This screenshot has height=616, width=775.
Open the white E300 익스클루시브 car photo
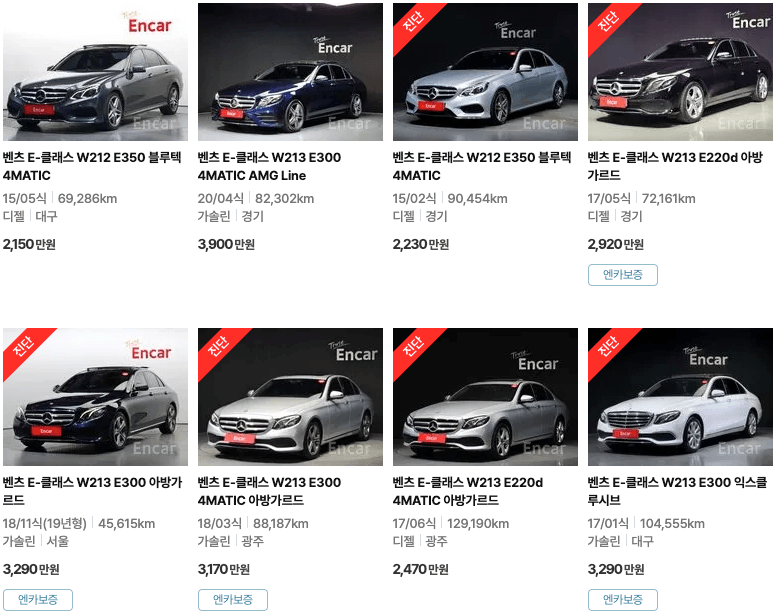coord(680,396)
